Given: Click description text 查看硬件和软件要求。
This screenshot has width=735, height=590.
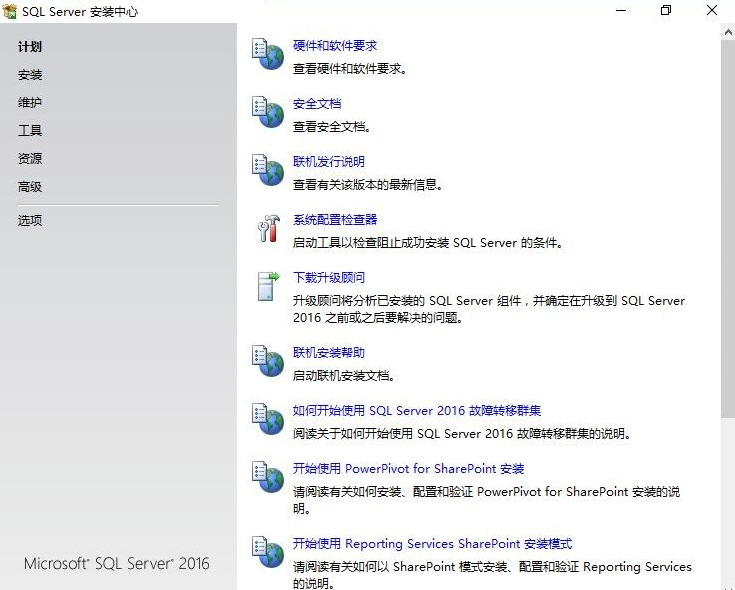Looking at the screenshot, I should click(x=350, y=69).
